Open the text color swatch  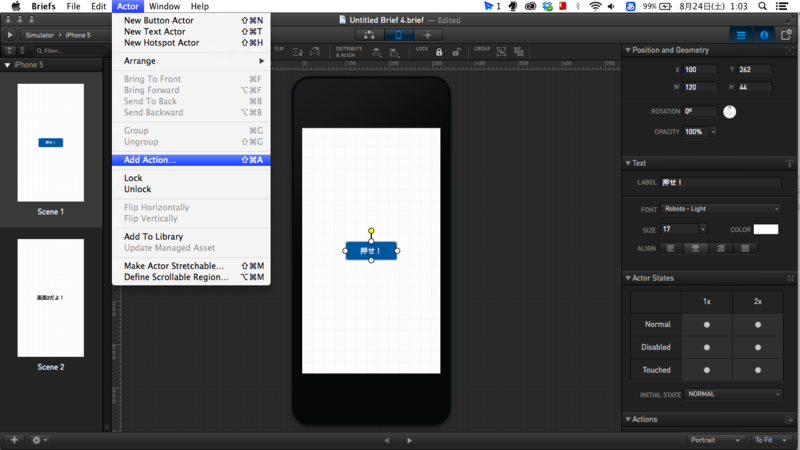[766, 230]
